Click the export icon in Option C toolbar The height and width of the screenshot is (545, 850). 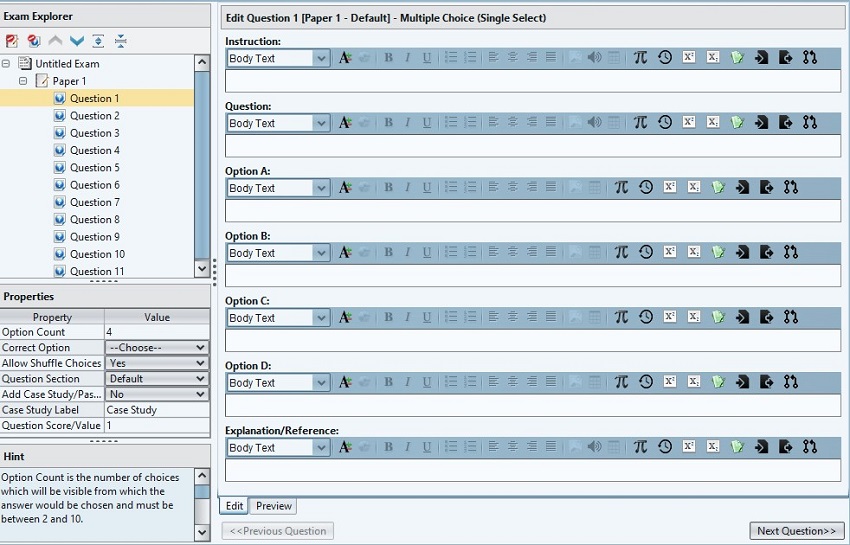coord(767,317)
